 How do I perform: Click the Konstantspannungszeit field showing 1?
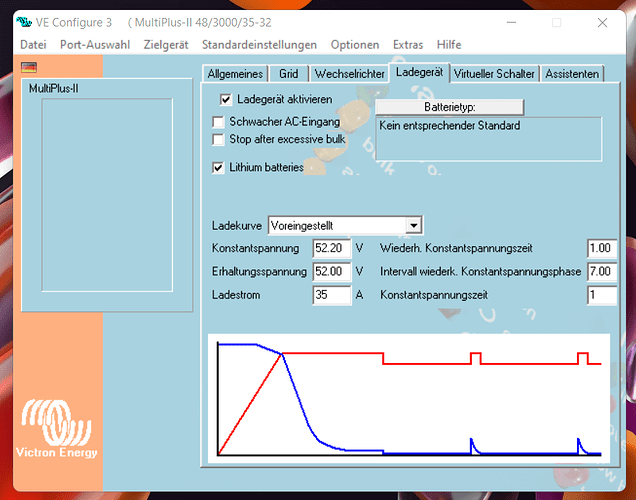point(602,295)
